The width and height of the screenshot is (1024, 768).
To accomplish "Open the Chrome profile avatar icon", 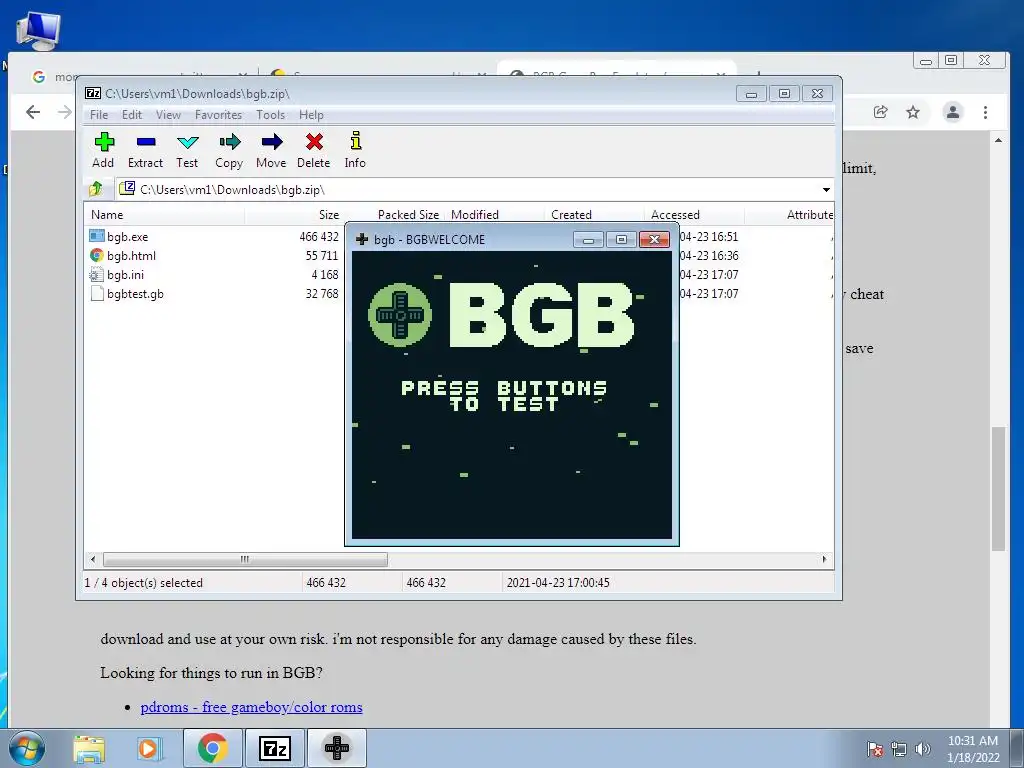I will 953,112.
